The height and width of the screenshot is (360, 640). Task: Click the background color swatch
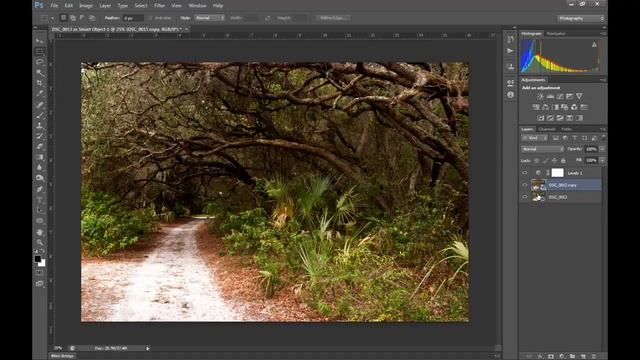(42, 264)
